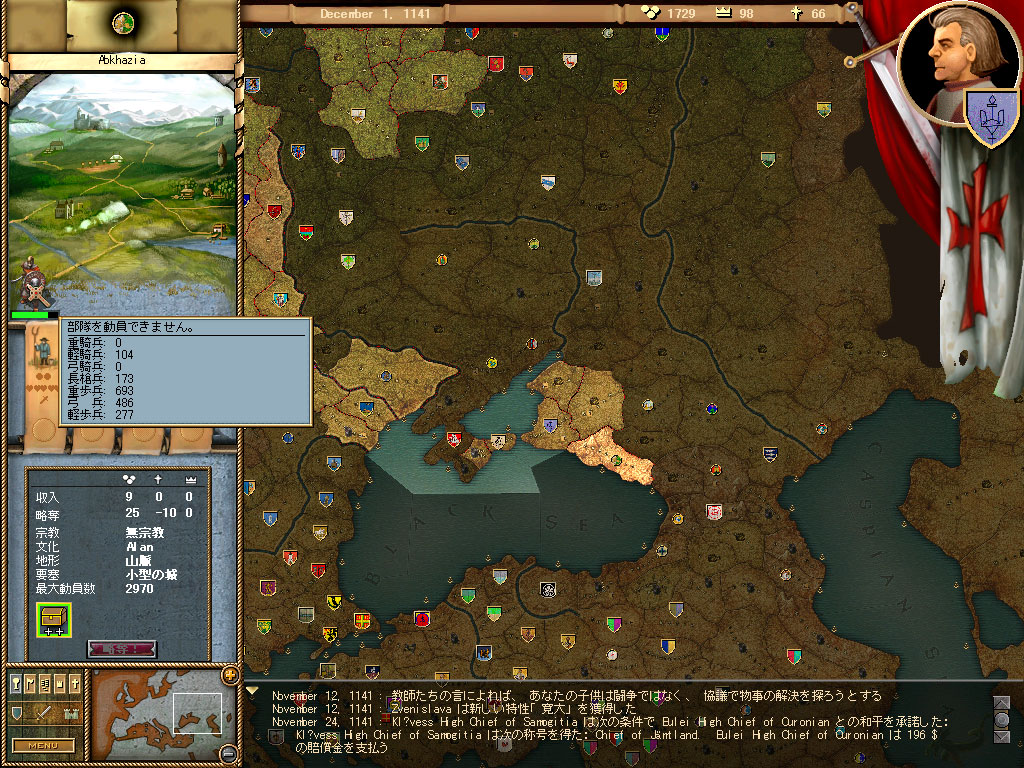Select the list-style map mode icon
1024x768 pixels.
45,684
